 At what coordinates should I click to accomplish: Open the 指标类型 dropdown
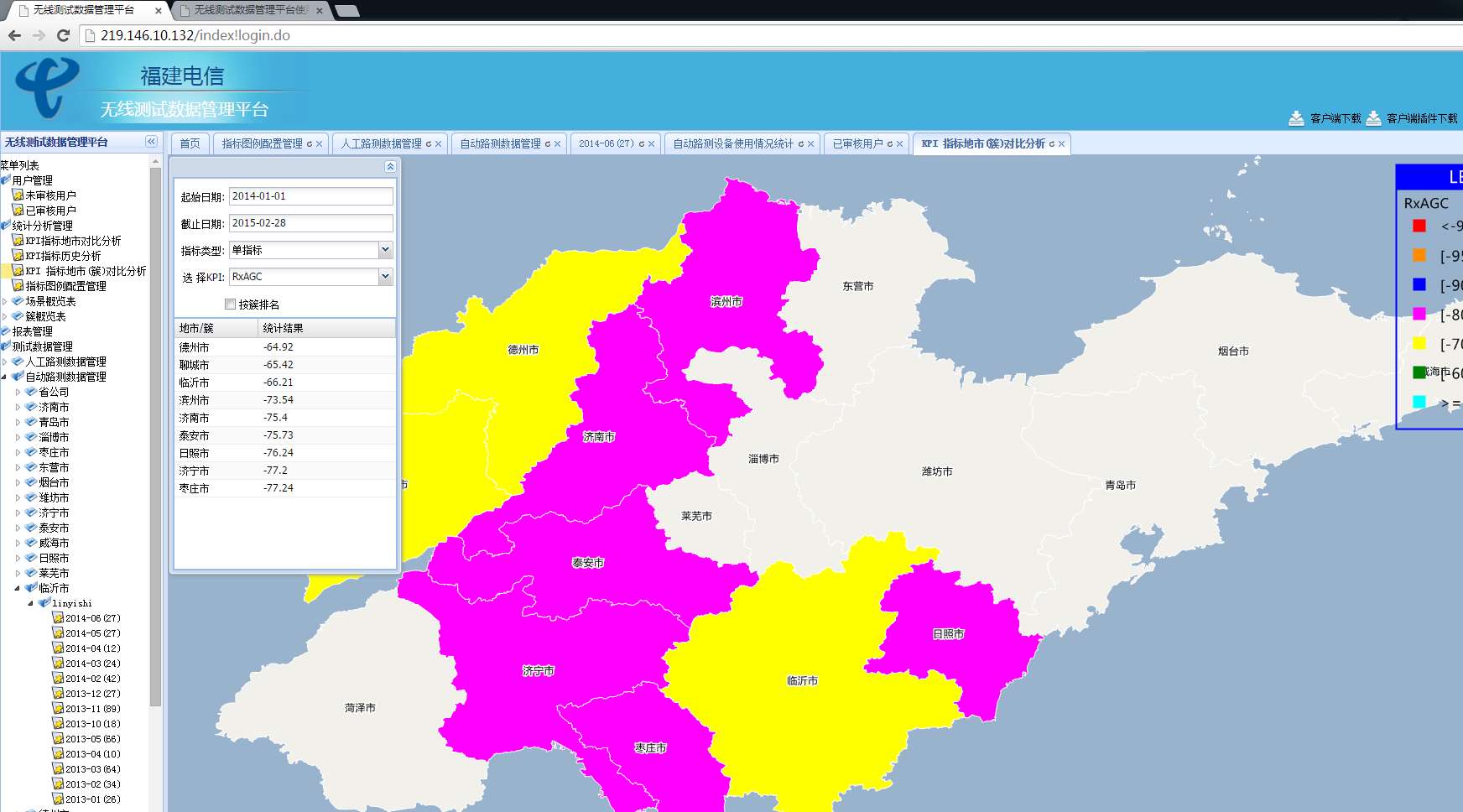point(385,250)
